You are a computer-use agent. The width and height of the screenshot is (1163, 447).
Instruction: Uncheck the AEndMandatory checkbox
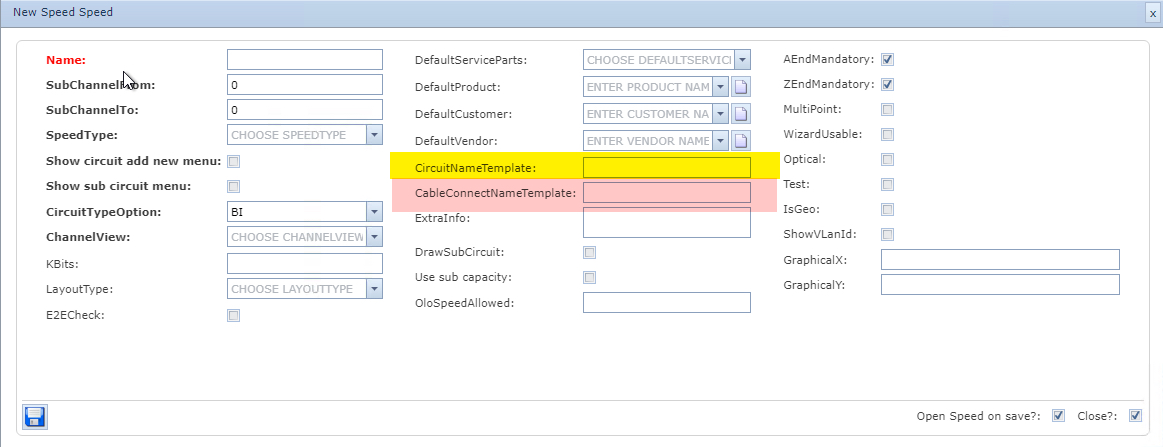click(887, 60)
